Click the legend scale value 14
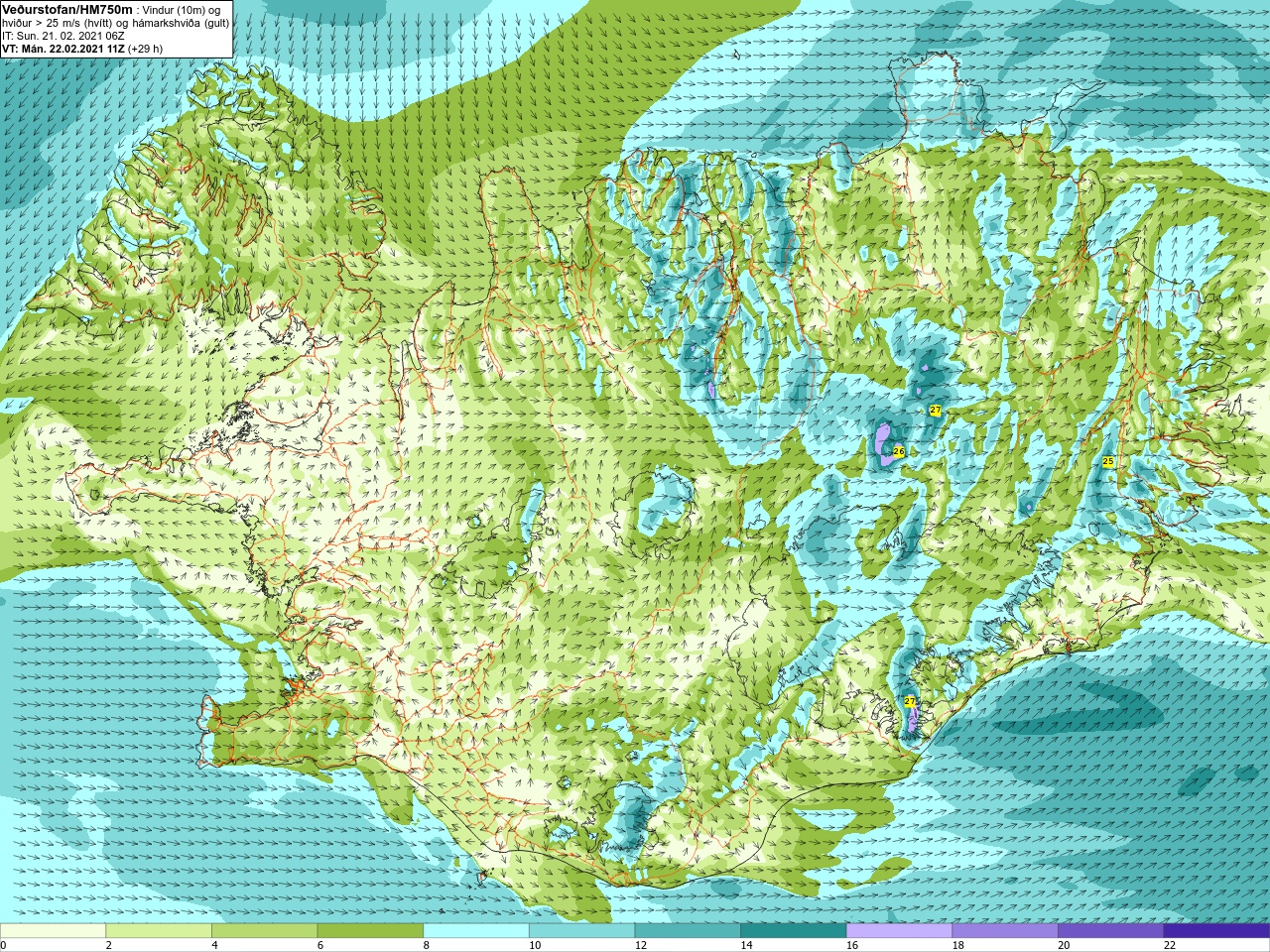The width and height of the screenshot is (1270, 952). [747, 946]
